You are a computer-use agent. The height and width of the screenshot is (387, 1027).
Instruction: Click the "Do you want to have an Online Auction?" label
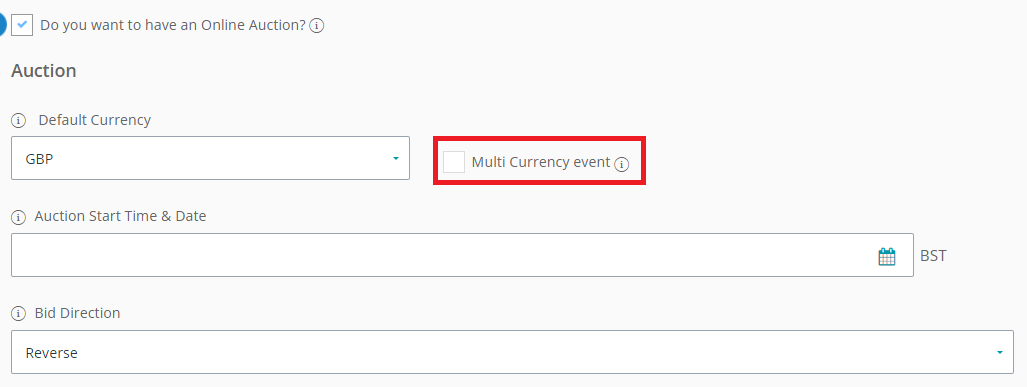pyautogui.click(x=173, y=26)
